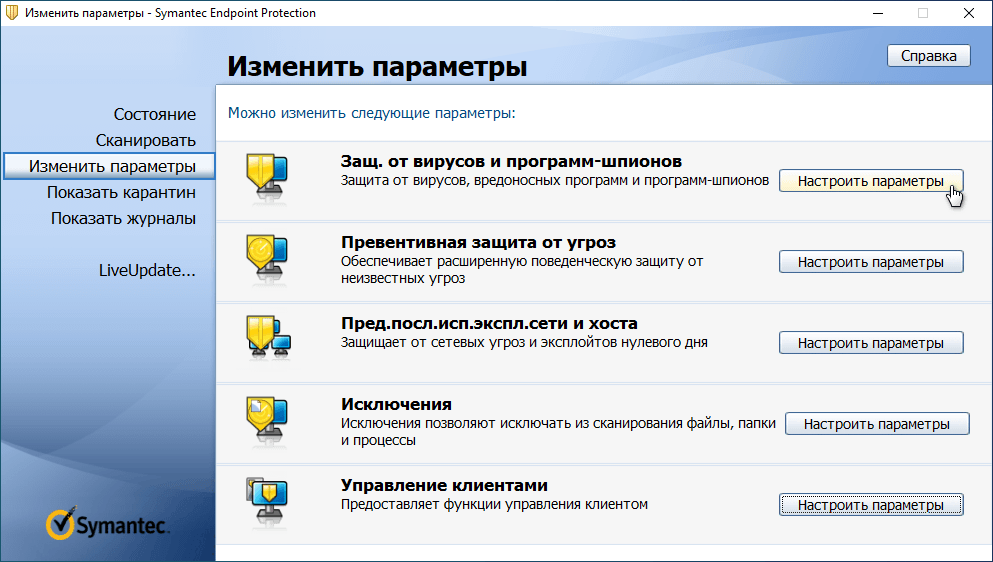Настроить параметры for Пред.посл.исп.экспл.сети и хоста
Screen dimensions: 993x562
tap(871, 343)
